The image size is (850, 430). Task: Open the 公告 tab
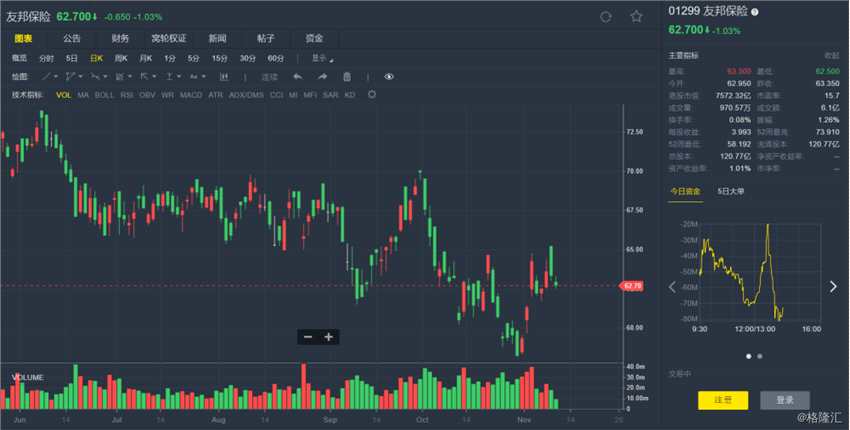72,38
